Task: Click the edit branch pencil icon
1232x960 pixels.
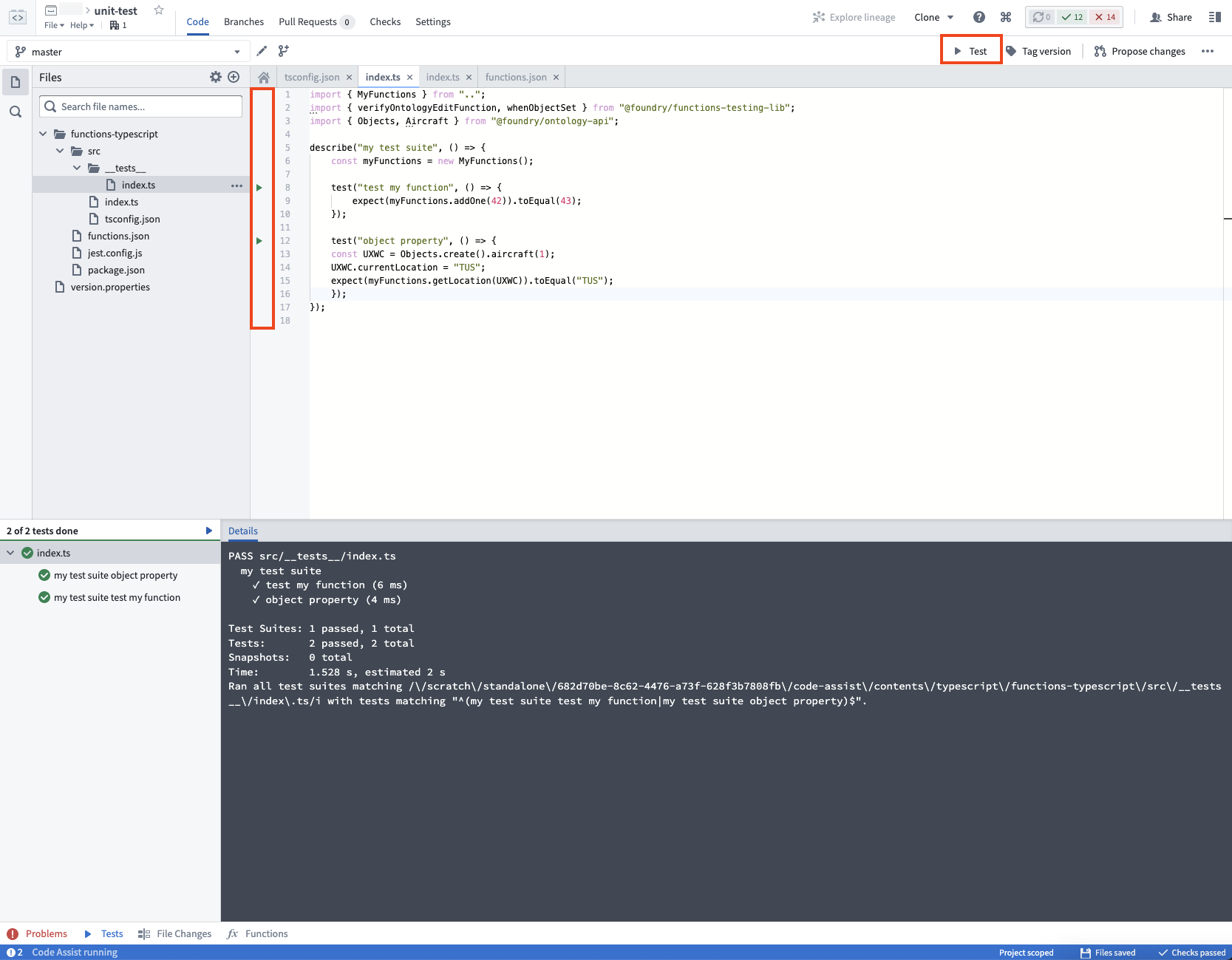Action: pyautogui.click(x=262, y=51)
